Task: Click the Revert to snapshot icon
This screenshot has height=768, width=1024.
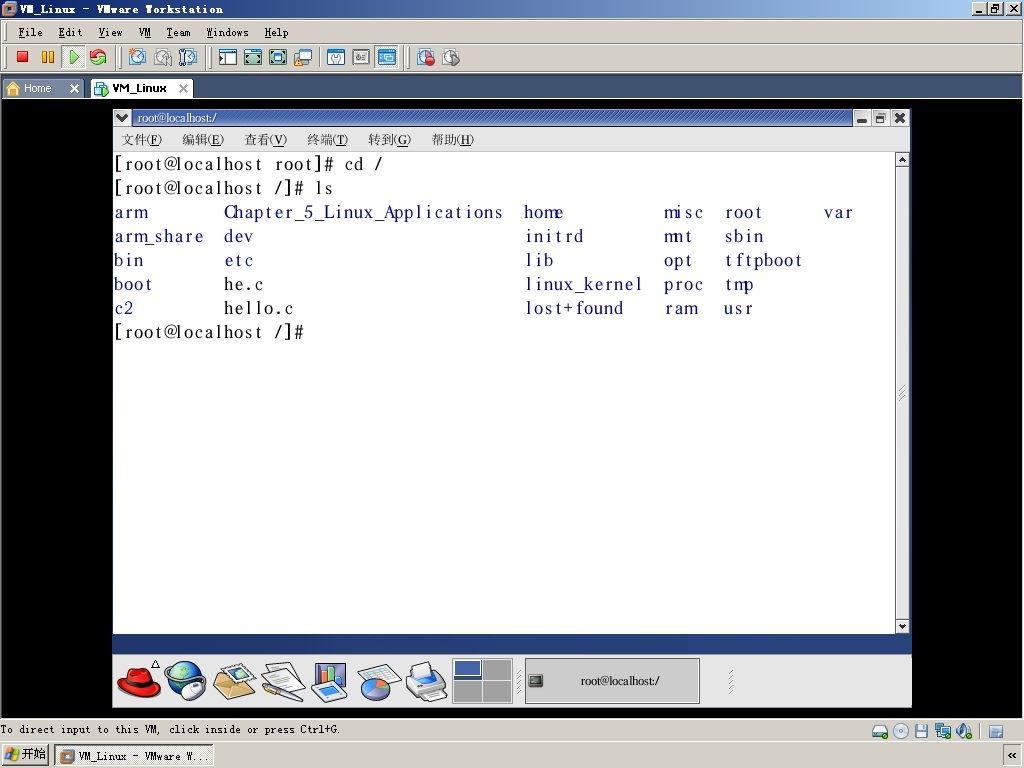Action: pos(163,57)
